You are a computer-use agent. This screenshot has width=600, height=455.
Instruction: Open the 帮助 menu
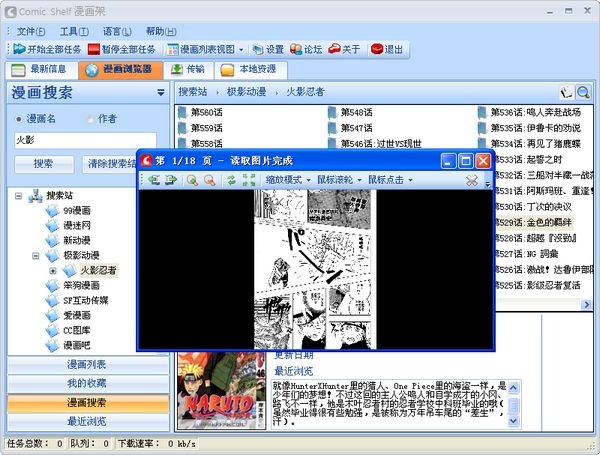pos(161,31)
